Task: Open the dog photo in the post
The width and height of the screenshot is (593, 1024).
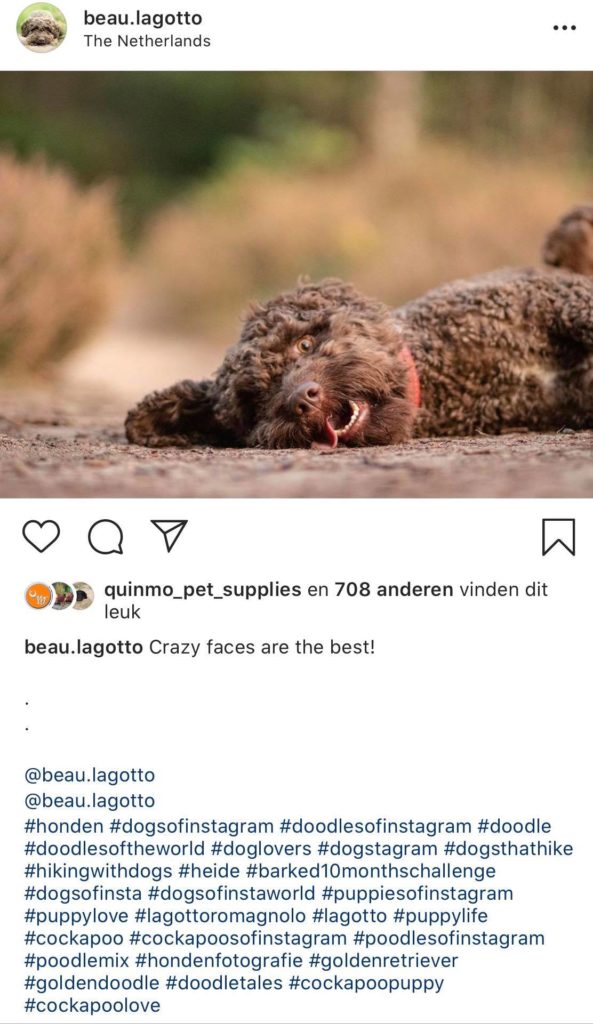Action: click(x=296, y=284)
